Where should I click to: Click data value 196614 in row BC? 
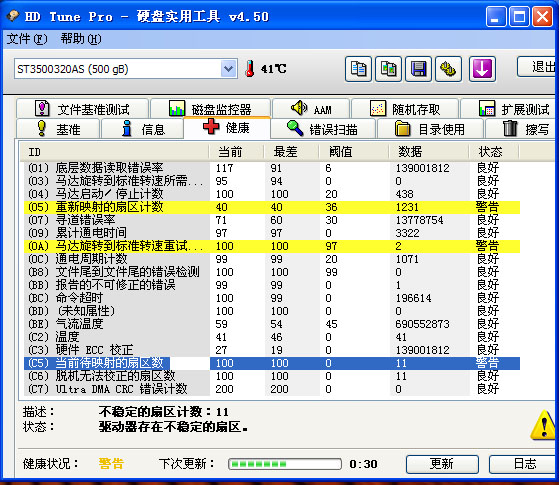click(414, 298)
